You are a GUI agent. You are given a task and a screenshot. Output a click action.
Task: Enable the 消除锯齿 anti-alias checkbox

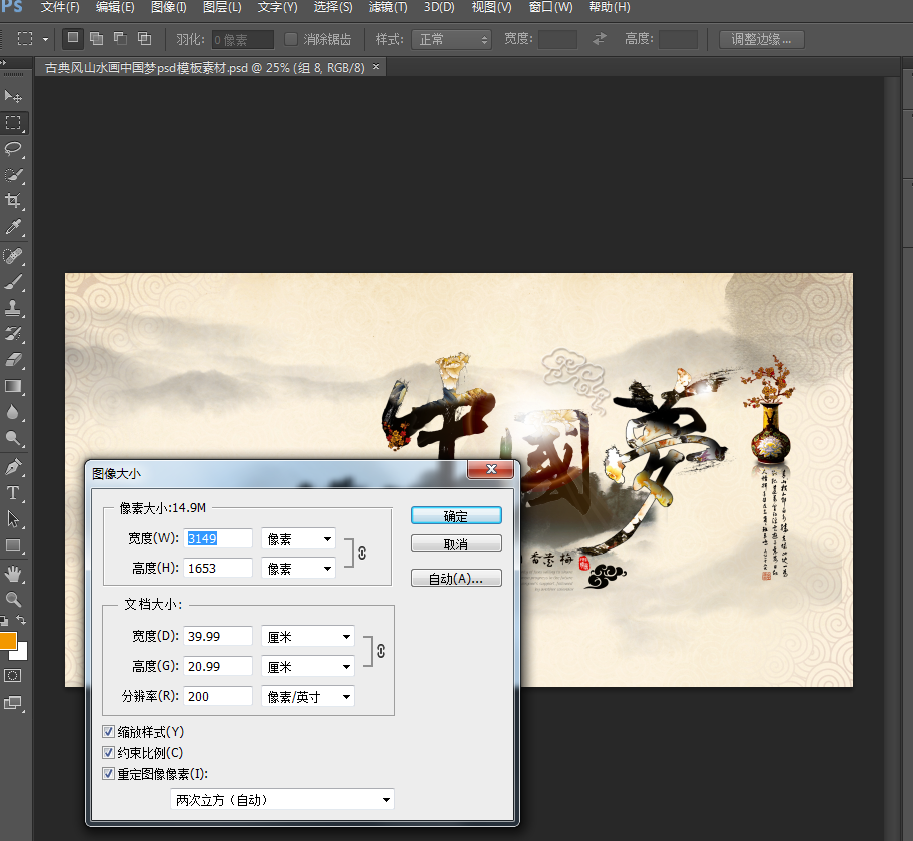291,39
